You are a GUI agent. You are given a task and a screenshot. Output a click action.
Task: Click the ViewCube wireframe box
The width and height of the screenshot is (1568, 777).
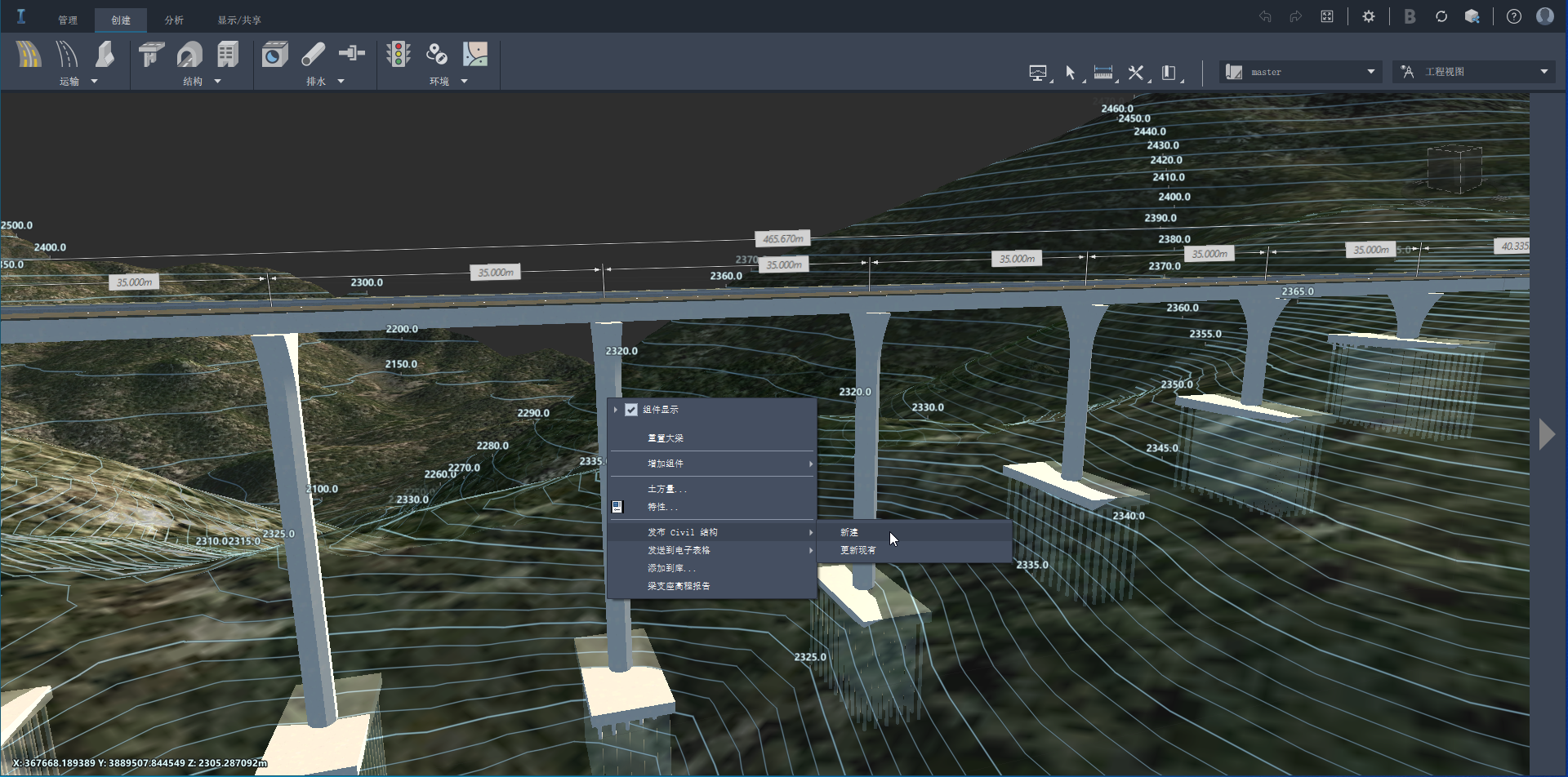point(1454,169)
